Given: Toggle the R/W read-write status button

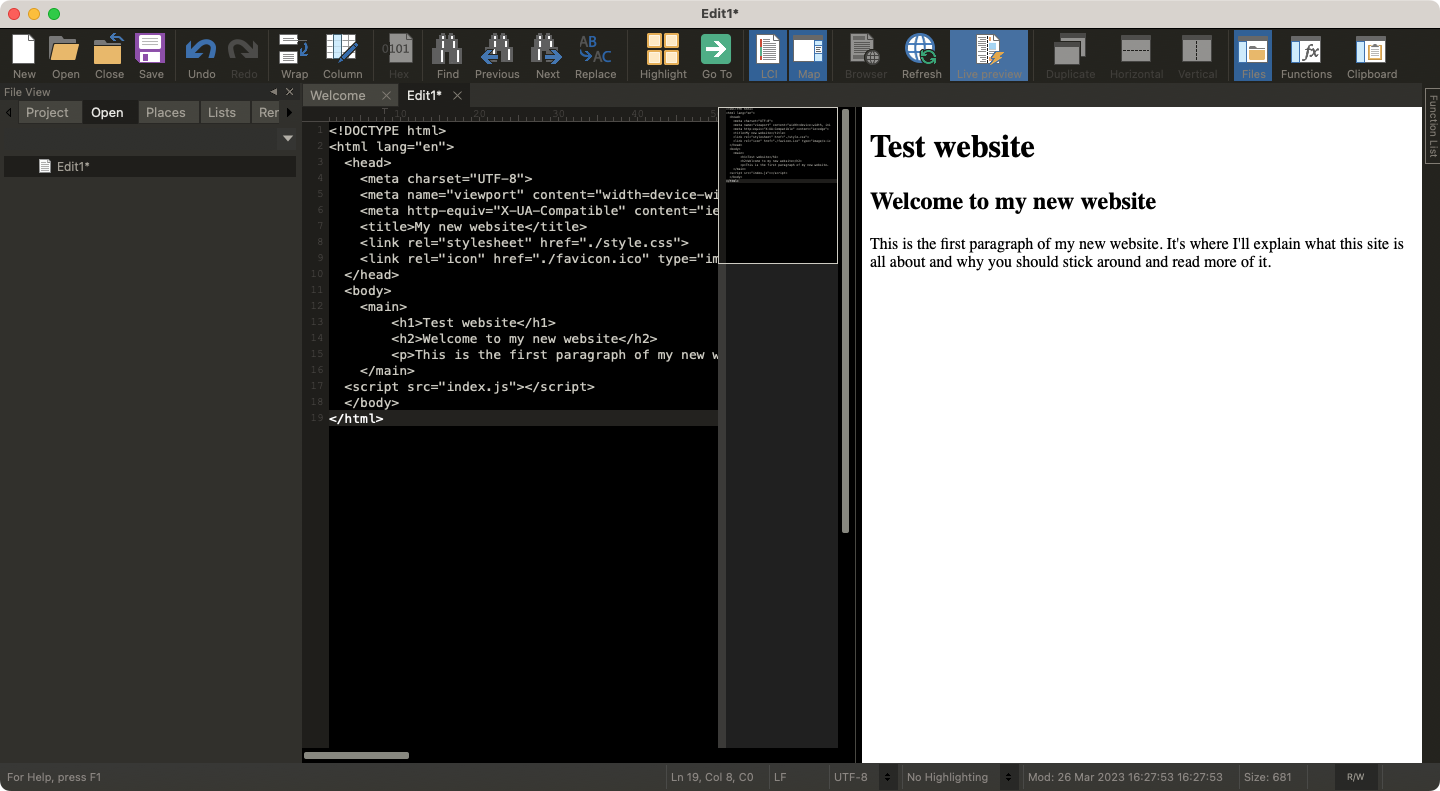Looking at the screenshot, I should tap(1356, 777).
